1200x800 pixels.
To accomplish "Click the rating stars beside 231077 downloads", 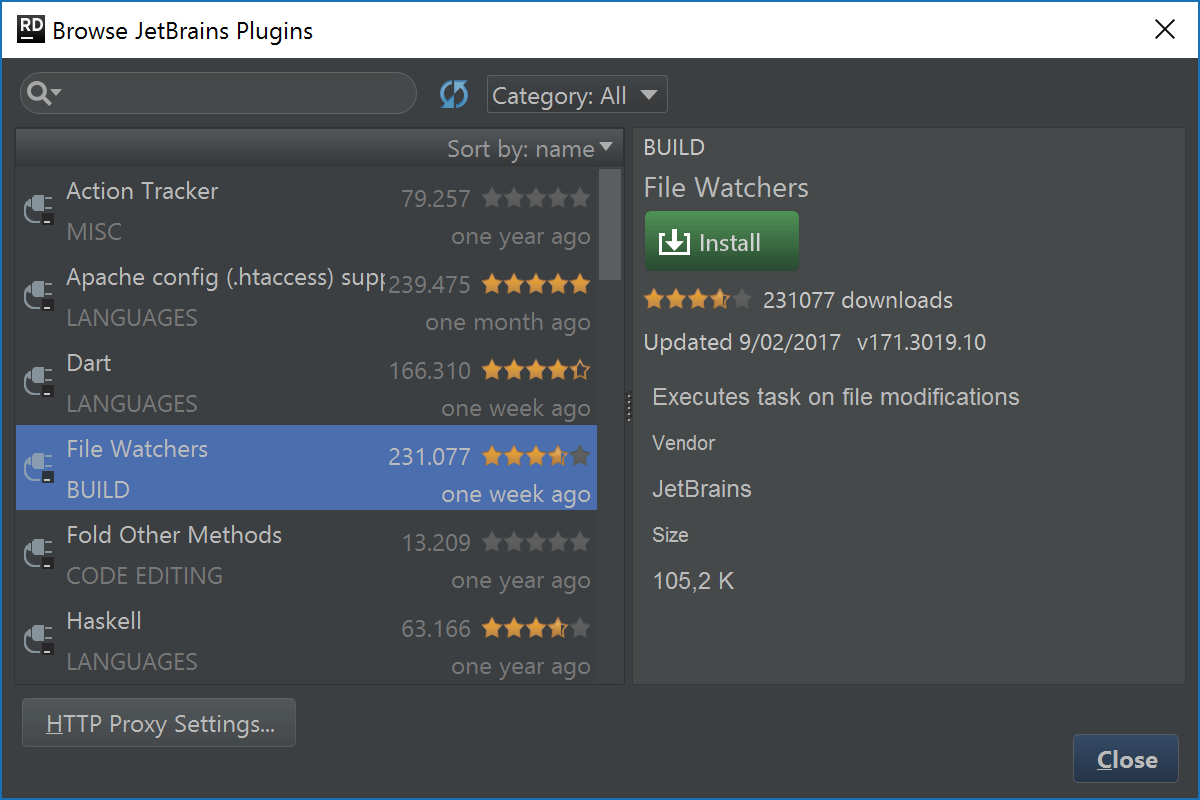I will 698,299.
